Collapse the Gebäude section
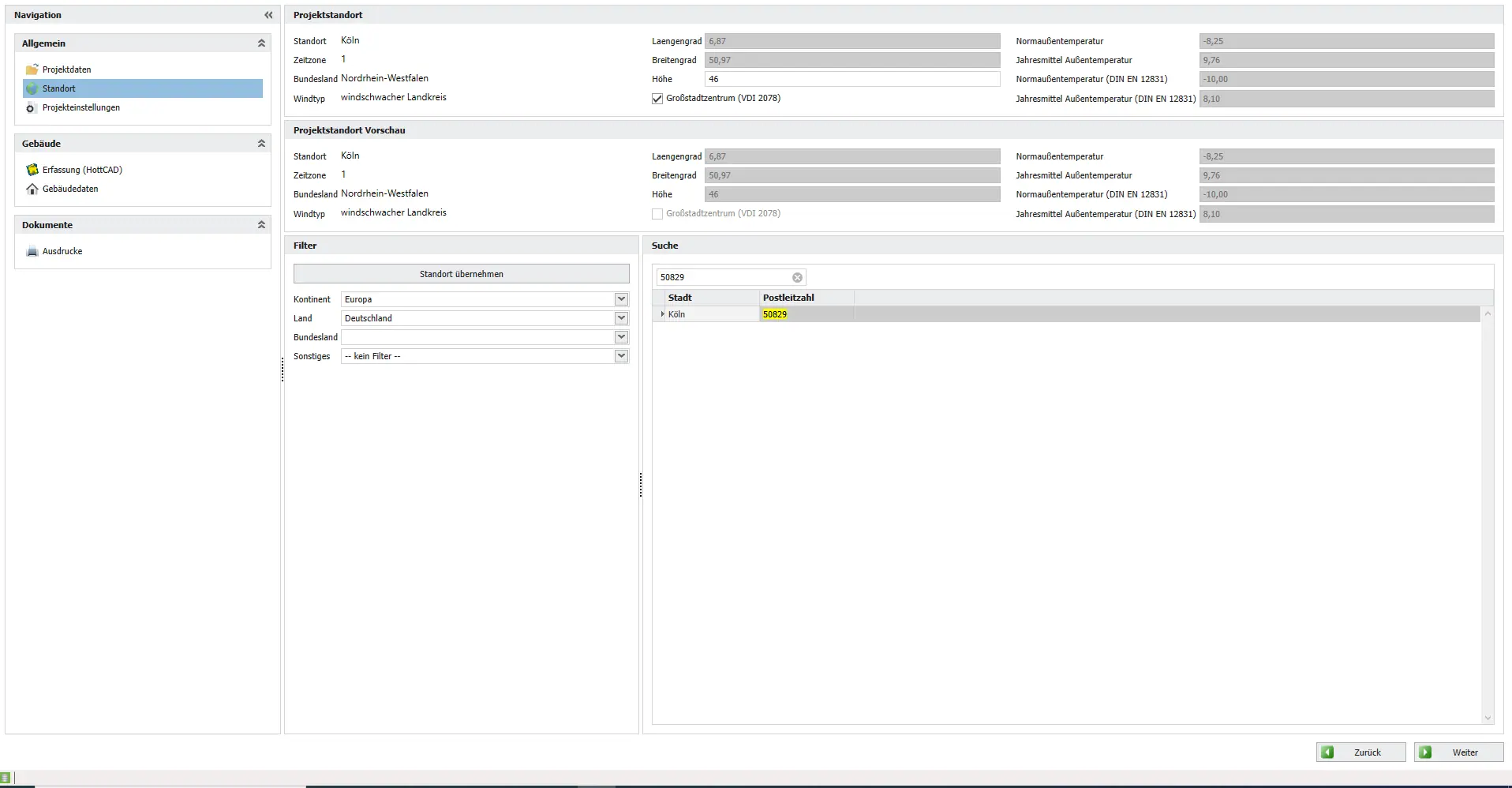This screenshot has width=1512, height=788. click(x=261, y=144)
